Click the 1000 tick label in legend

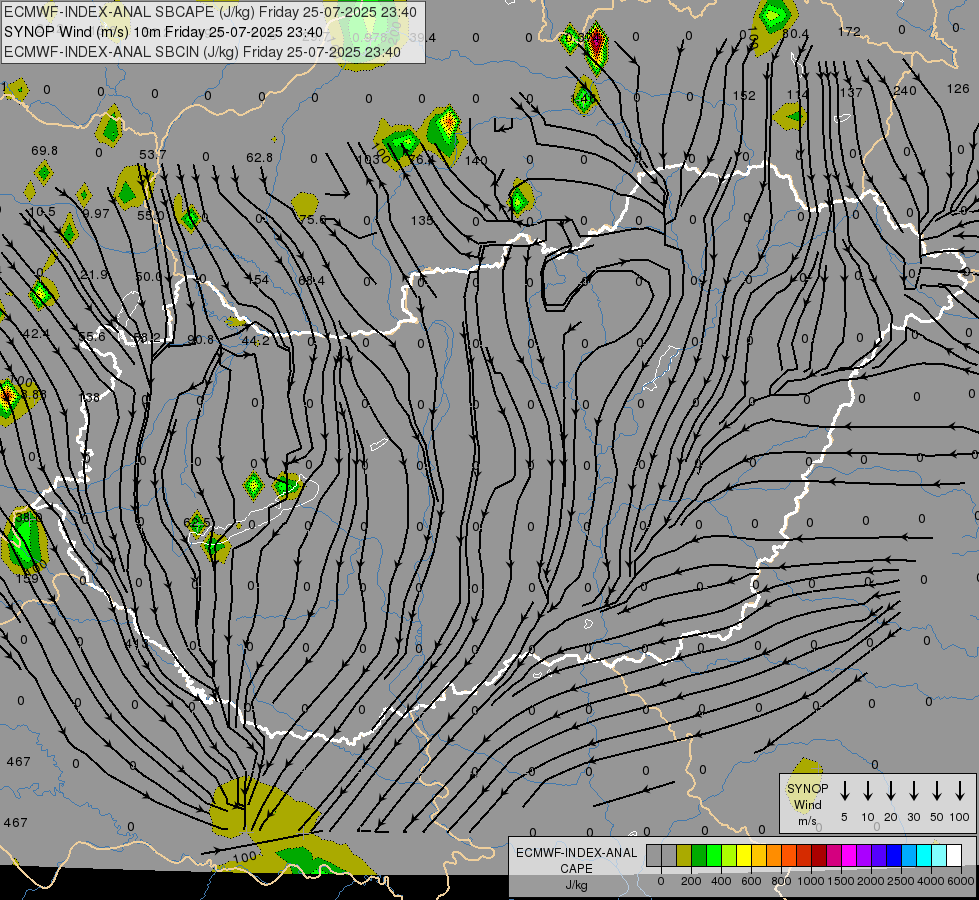click(811, 881)
